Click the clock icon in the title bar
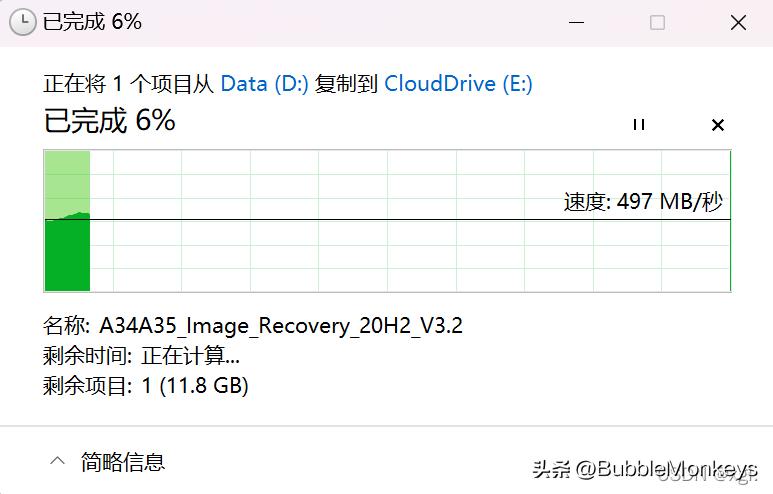The width and height of the screenshot is (773, 494). click(x=20, y=23)
